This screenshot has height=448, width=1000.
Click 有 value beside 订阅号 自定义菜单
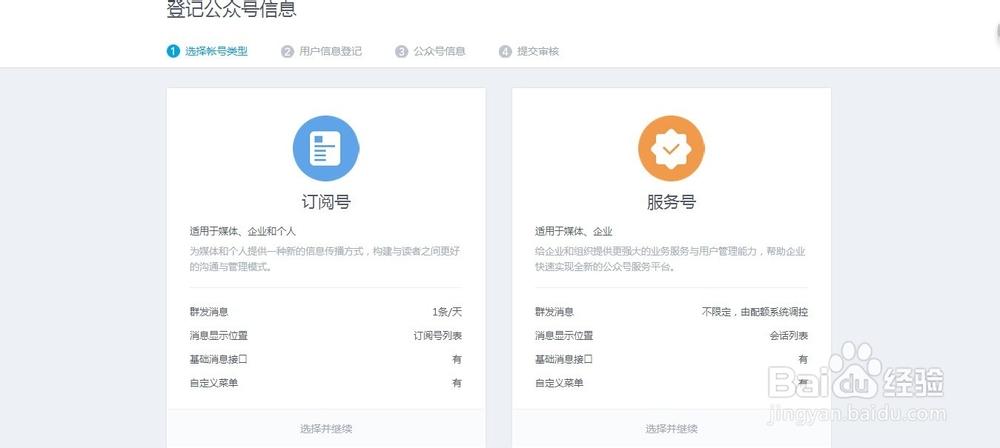pyautogui.click(x=457, y=383)
